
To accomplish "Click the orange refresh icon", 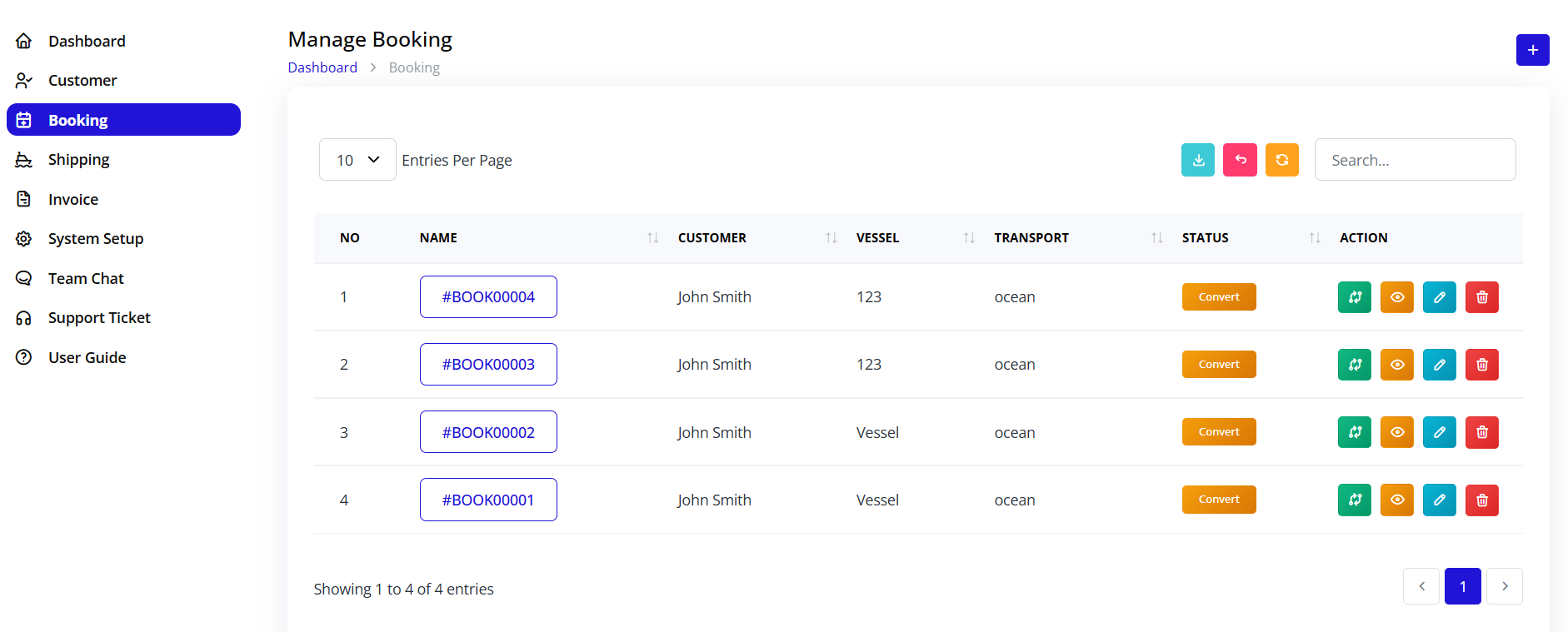I will click(1282, 160).
